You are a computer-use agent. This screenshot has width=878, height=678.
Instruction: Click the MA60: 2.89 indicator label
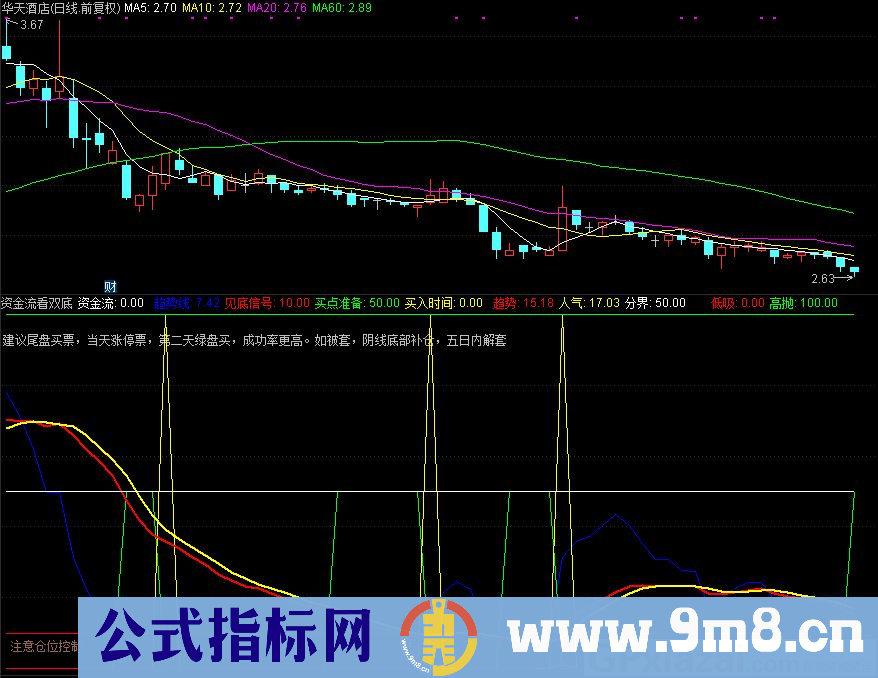point(342,8)
